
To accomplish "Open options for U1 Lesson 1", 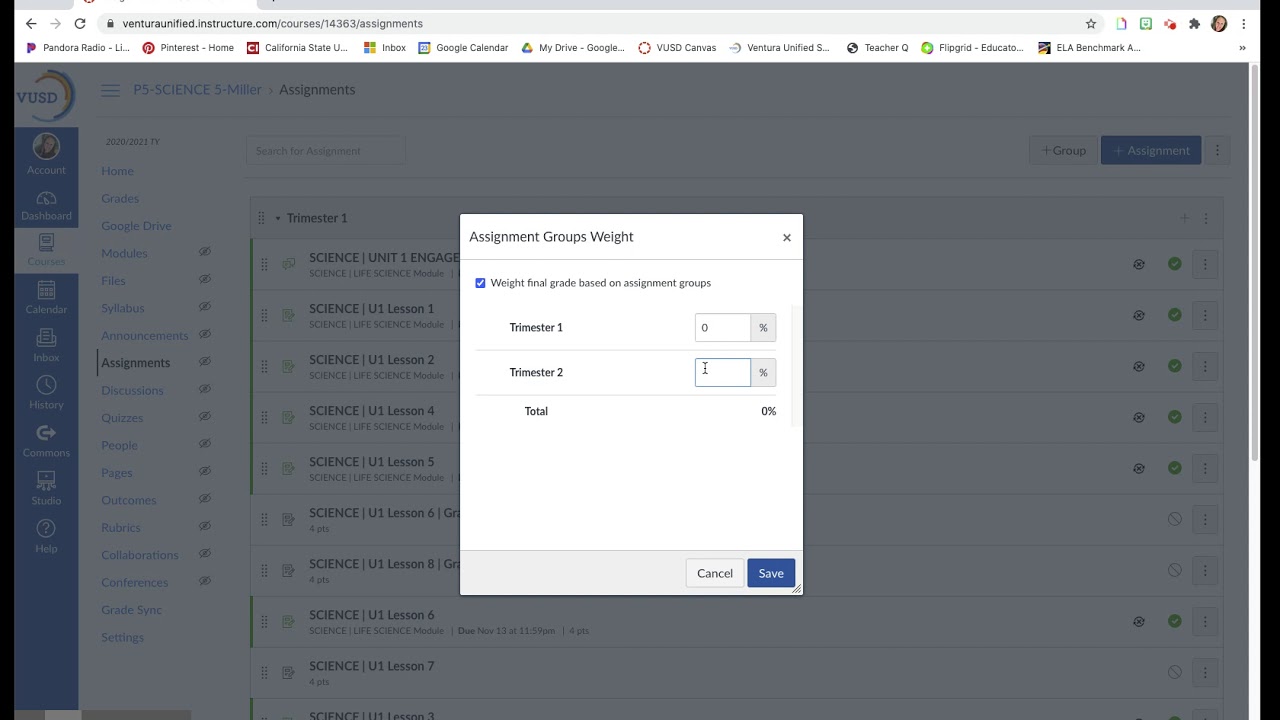I will pos(1205,316).
